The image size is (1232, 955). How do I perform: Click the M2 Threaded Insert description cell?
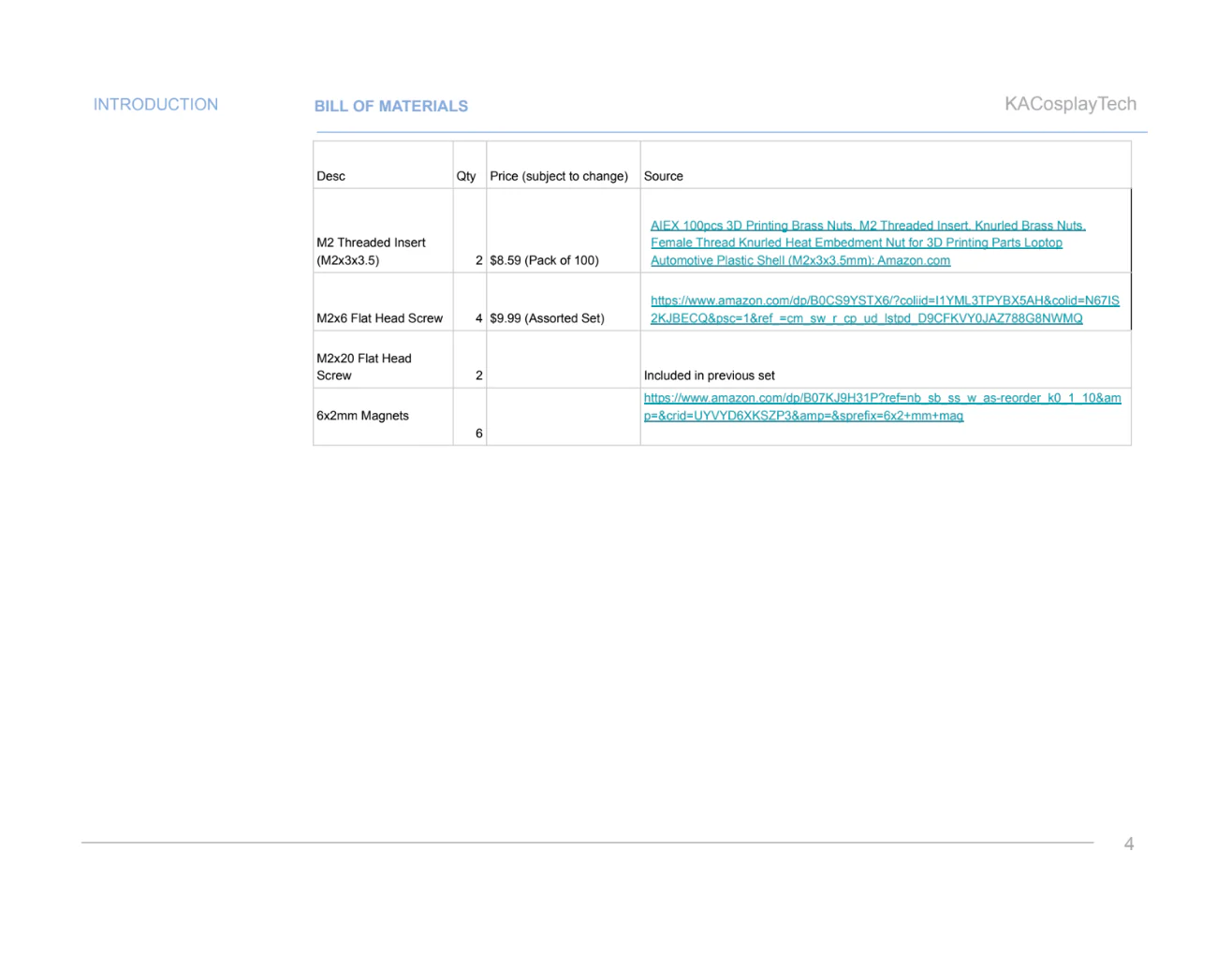[x=383, y=231]
